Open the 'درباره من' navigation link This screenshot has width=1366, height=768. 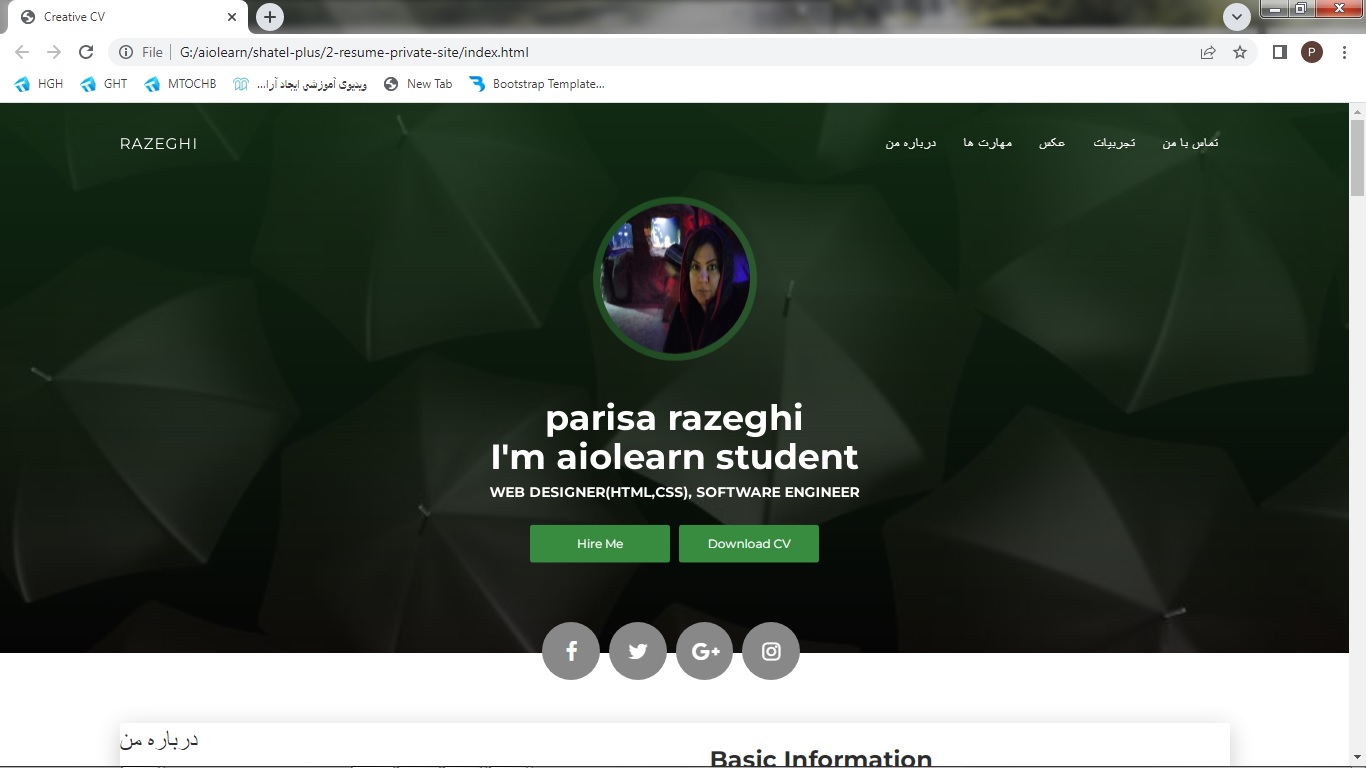click(x=910, y=143)
